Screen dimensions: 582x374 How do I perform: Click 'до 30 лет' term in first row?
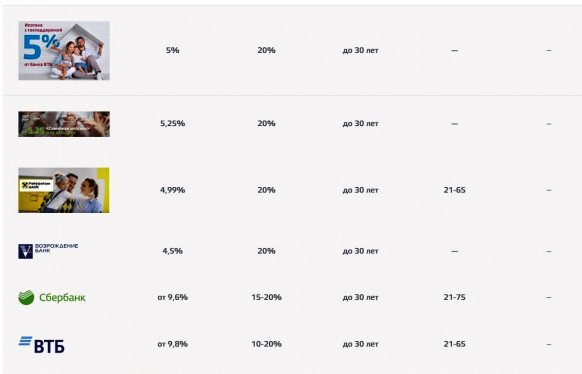click(x=360, y=50)
